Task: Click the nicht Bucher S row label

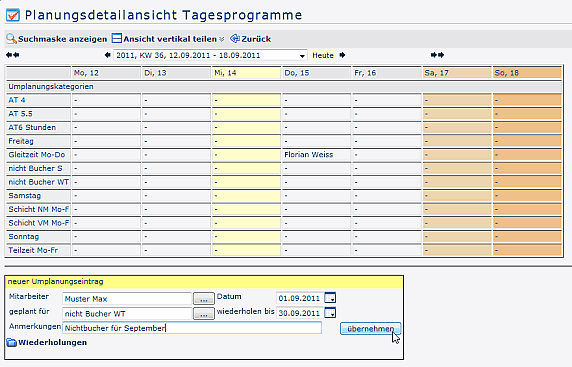Action: pyautogui.click(x=38, y=168)
